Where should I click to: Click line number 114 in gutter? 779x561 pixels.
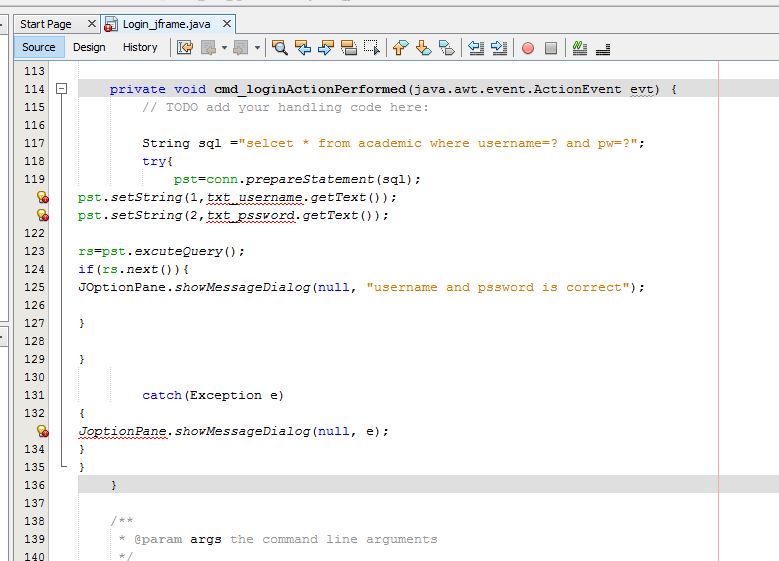[x=34, y=89]
